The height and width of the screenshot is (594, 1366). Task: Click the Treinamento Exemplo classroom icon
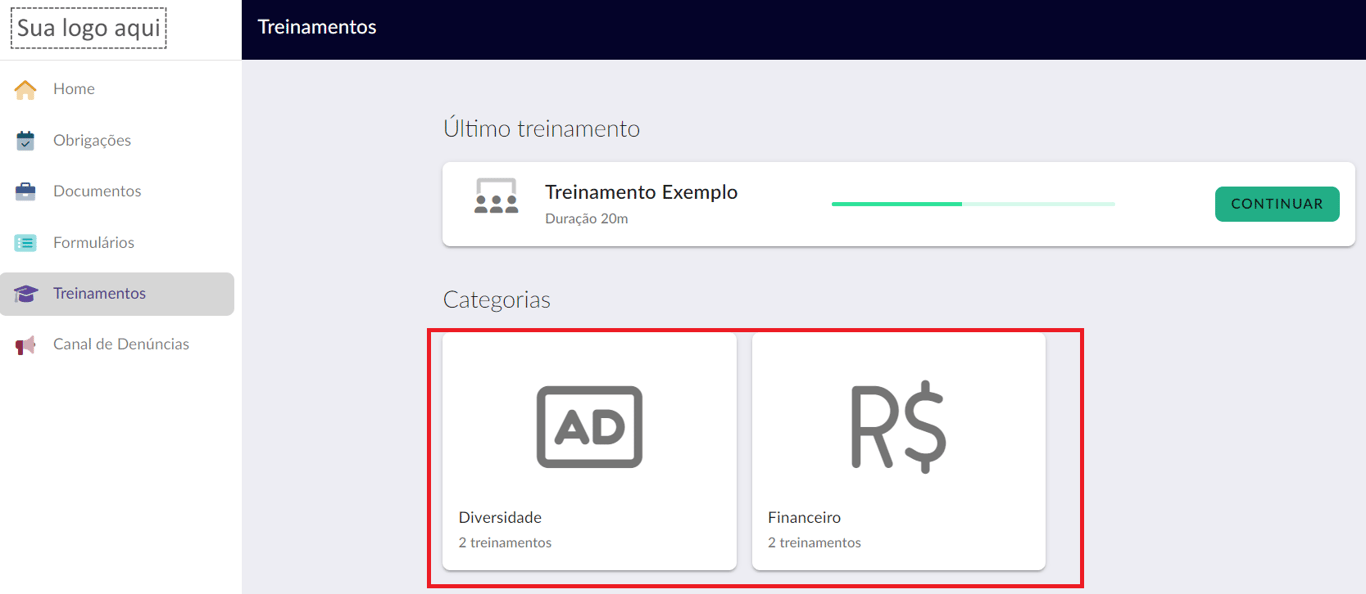[x=496, y=197]
